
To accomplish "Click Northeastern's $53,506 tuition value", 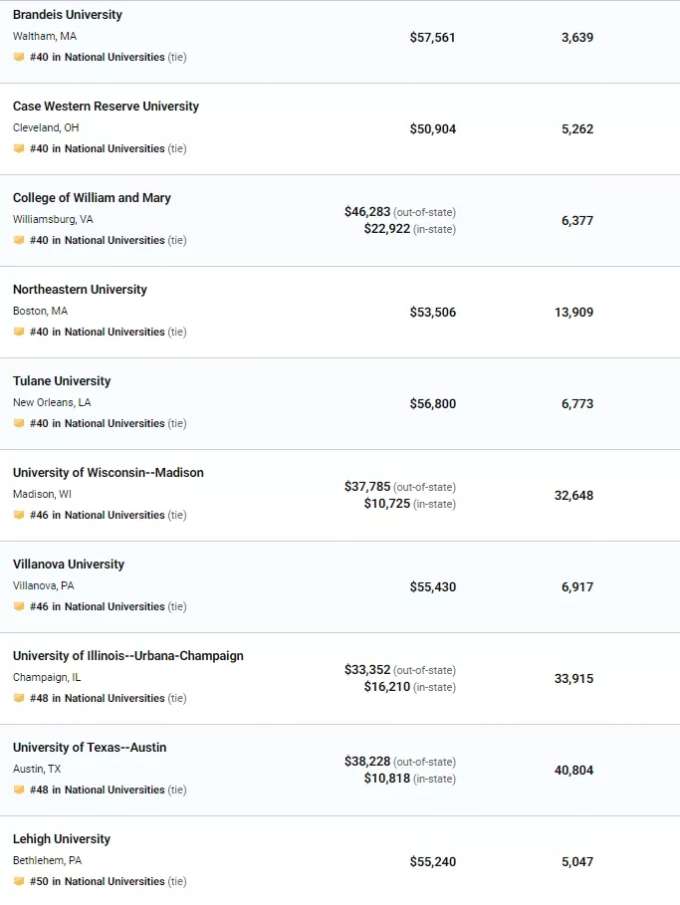I will pyautogui.click(x=433, y=312).
